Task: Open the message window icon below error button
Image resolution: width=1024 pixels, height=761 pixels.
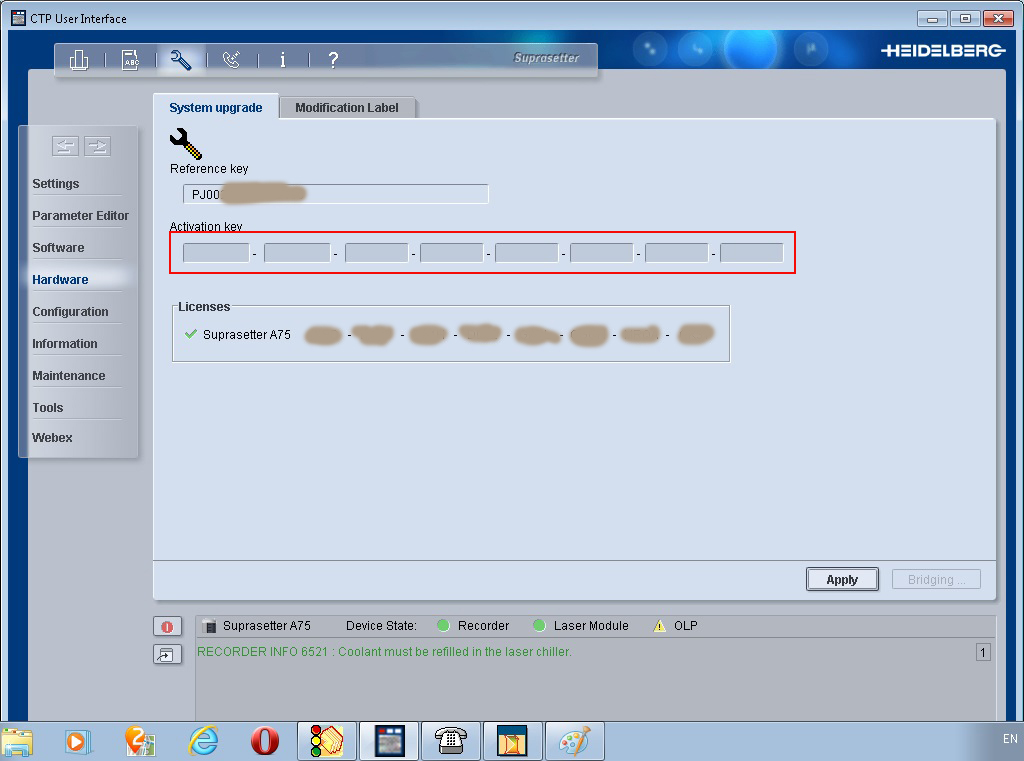Action: [x=167, y=654]
